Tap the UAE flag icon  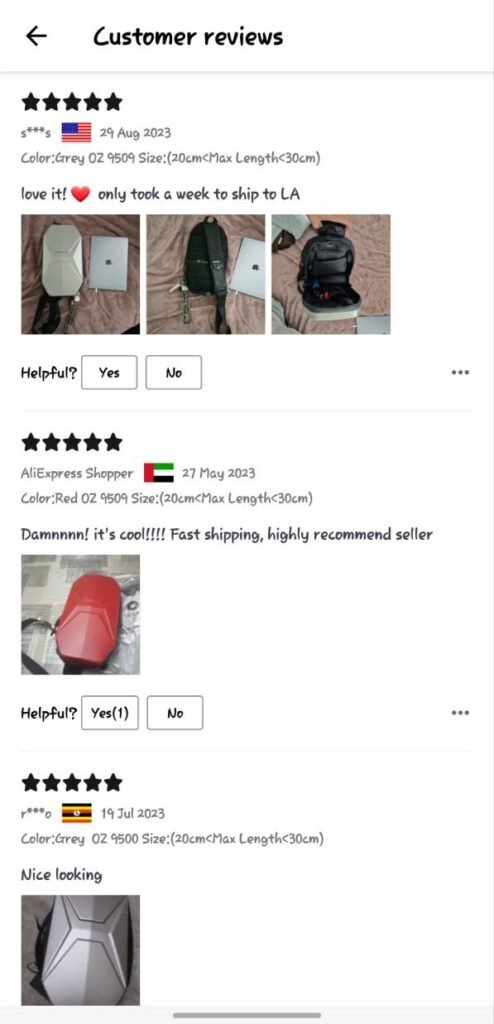tap(159, 473)
